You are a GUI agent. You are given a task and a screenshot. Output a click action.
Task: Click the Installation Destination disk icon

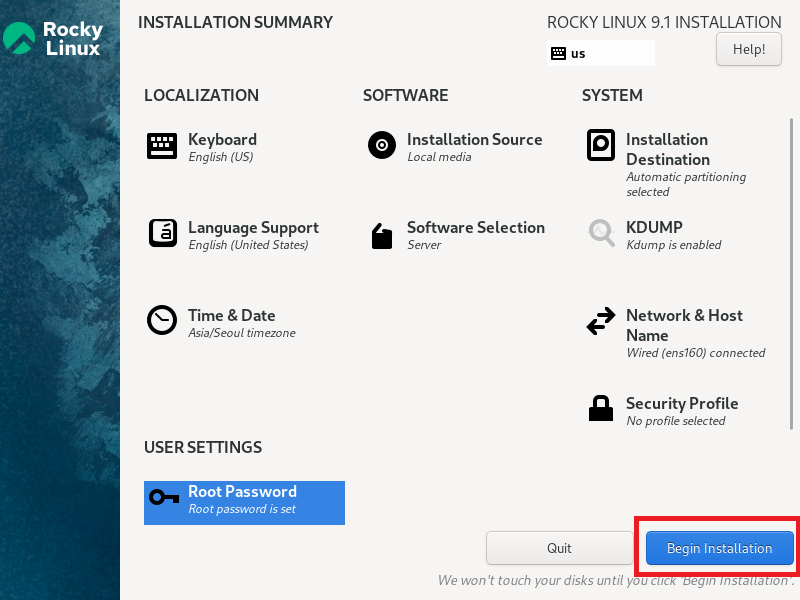[601, 145]
